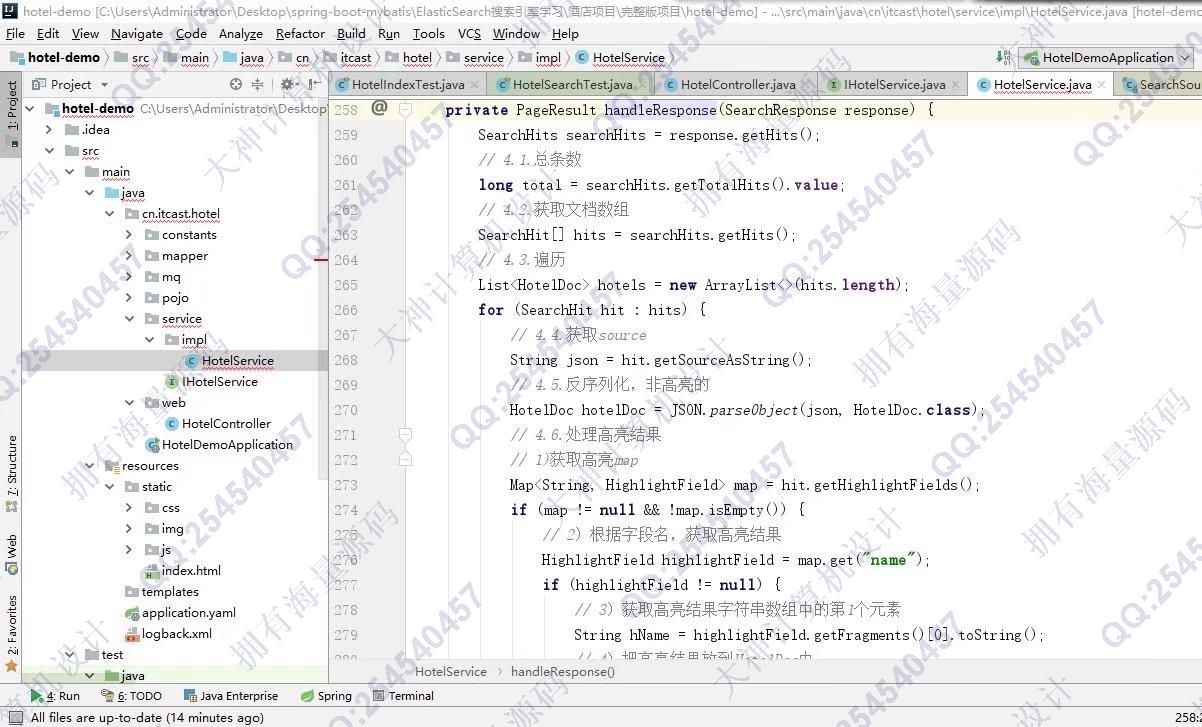The width and height of the screenshot is (1202, 727).
Task: Close the HotelController.java tab
Action: click(805, 85)
